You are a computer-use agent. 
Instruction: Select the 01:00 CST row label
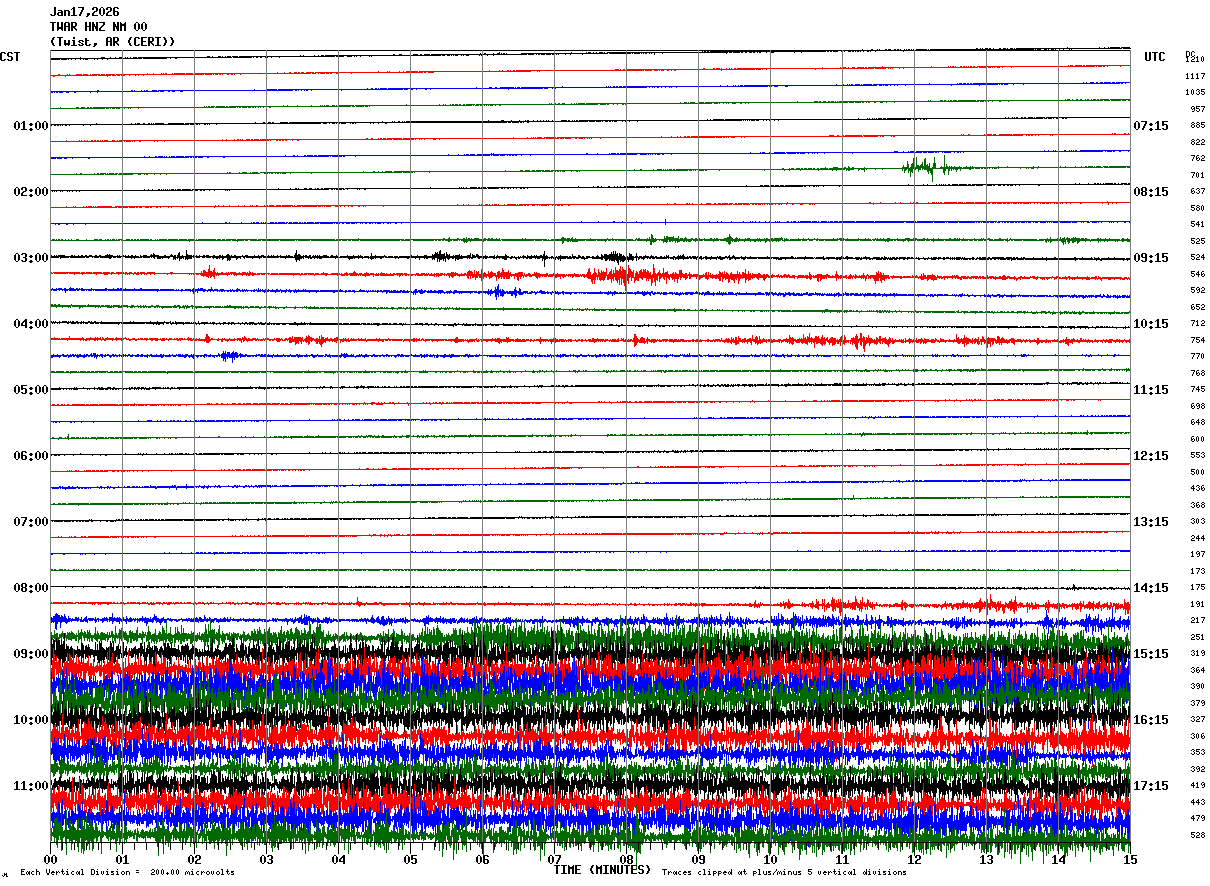pos(30,126)
